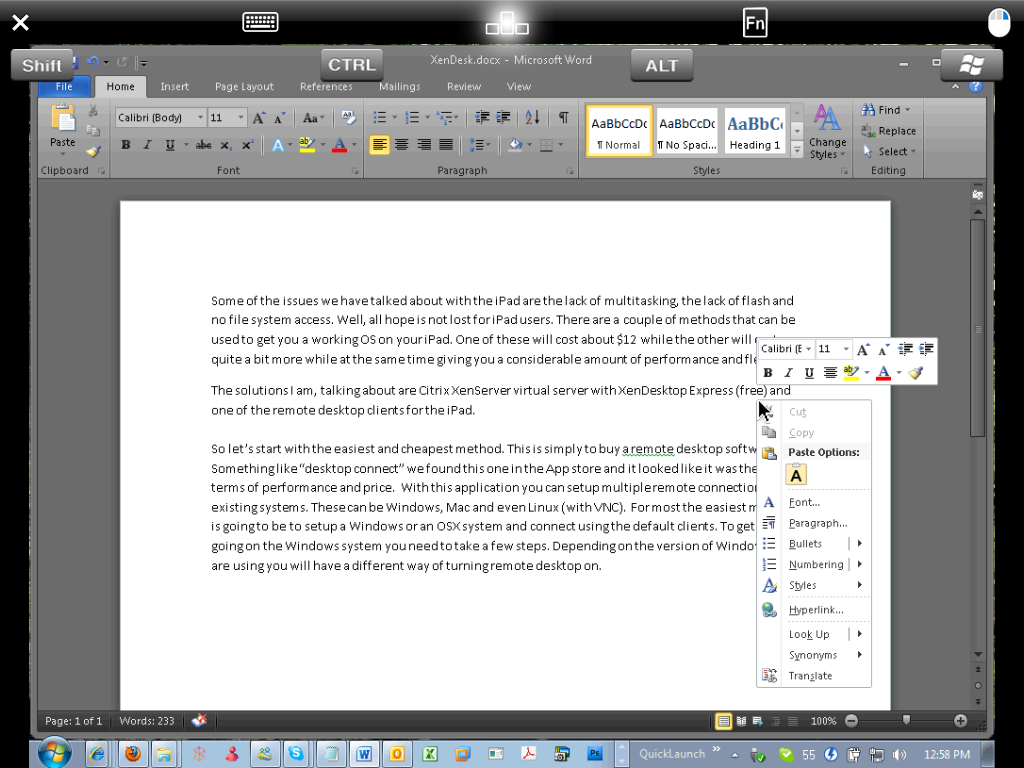Click Keep Text Only paste option
1024x768 pixels.
pos(796,475)
